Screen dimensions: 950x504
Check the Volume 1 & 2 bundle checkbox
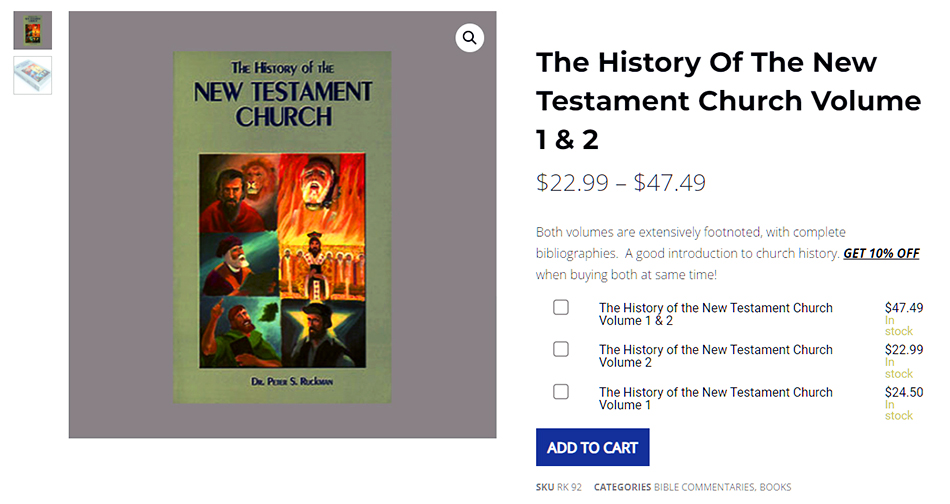pyautogui.click(x=561, y=308)
